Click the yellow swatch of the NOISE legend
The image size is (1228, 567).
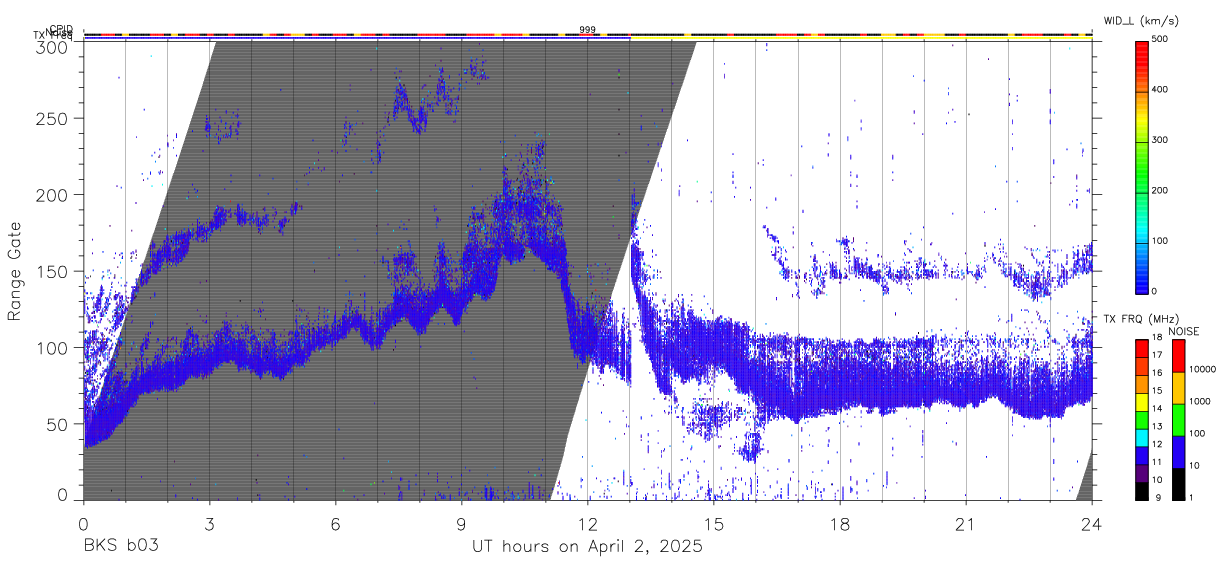point(1179,388)
